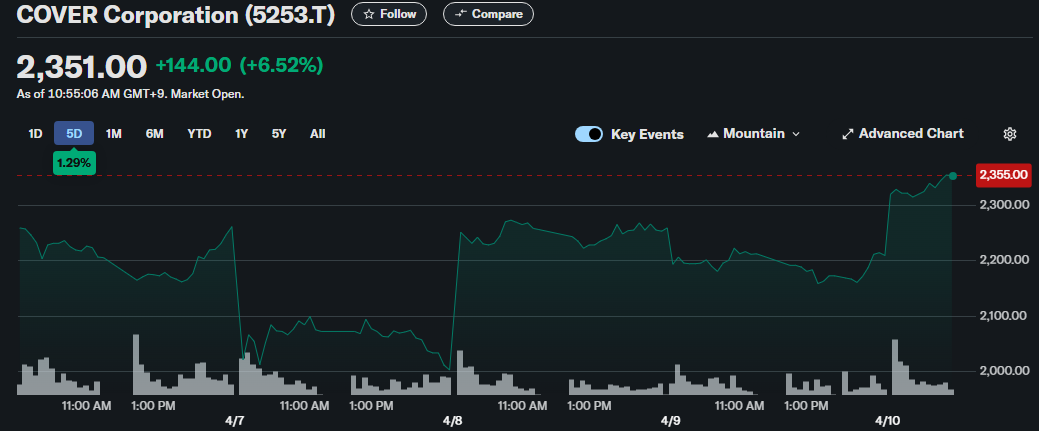Viewport: 1039px width, 431px height.
Task: Click the (+6.52%) percent change
Action: point(281,65)
